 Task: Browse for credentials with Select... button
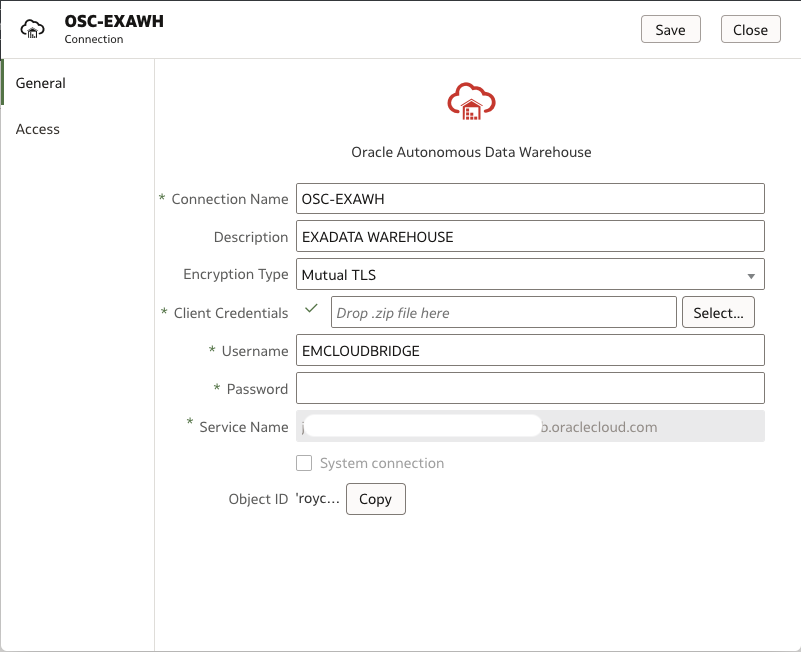718,313
